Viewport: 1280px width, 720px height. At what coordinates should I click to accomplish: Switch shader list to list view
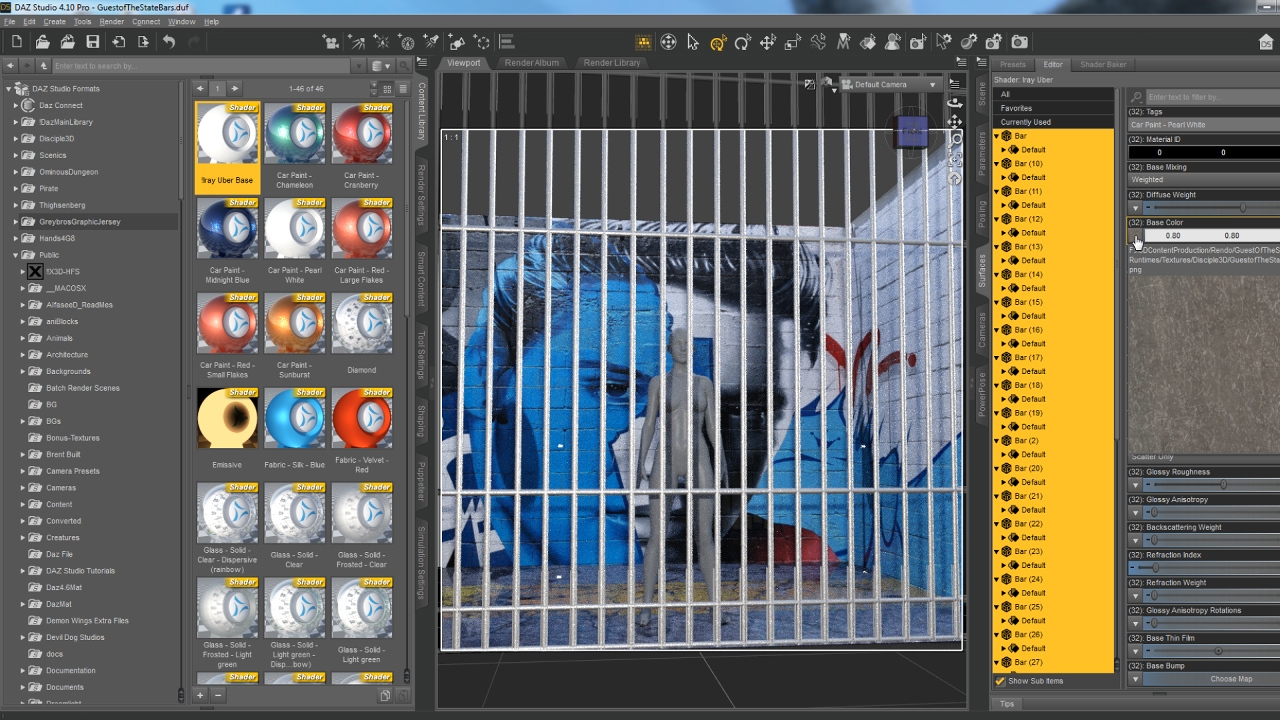[403, 89]
